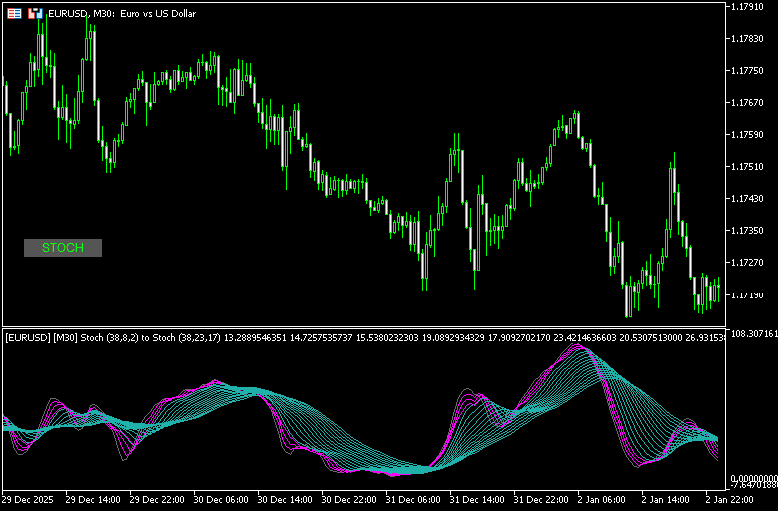The height and width of the screenshot is (511, 778).
Task: Click the one-click trading panel icon
Action: [15, 14]
